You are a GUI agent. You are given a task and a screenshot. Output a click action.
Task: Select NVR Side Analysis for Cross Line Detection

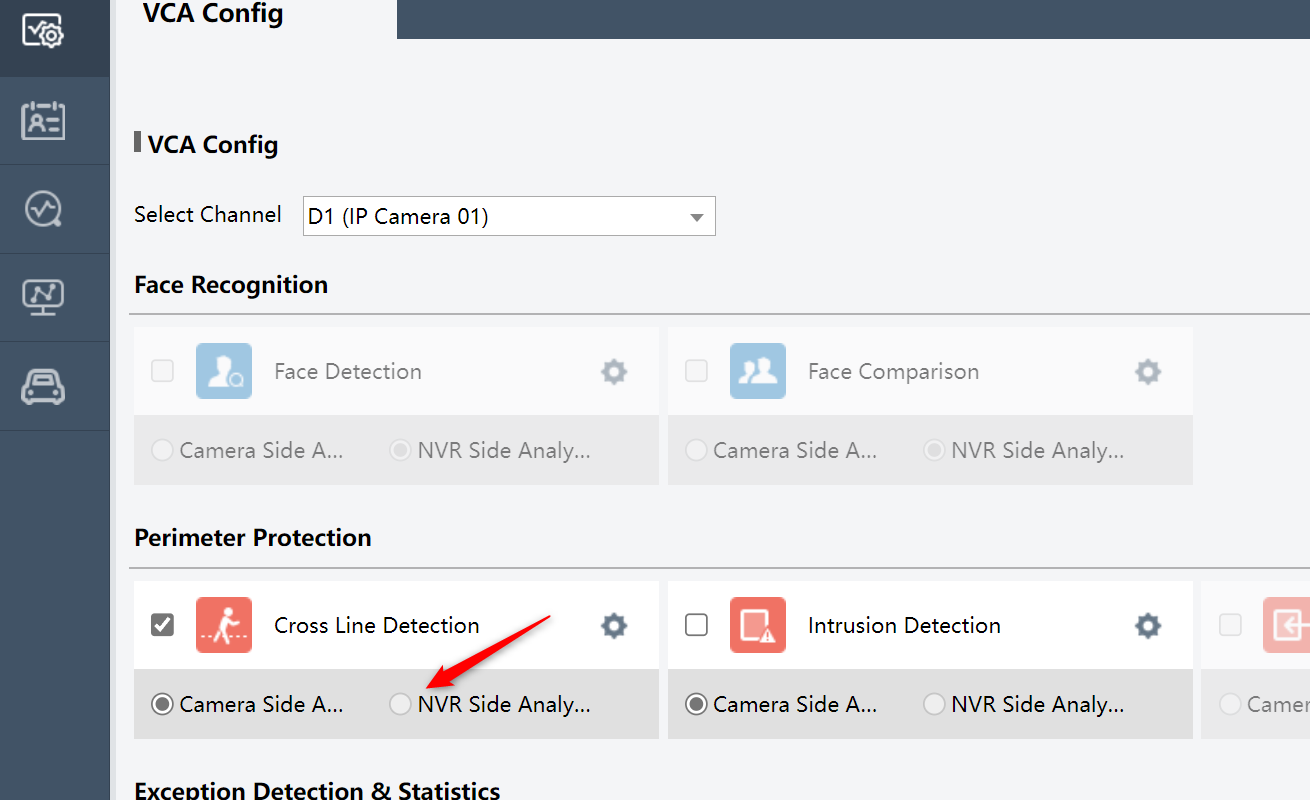[x=399, y=704]
